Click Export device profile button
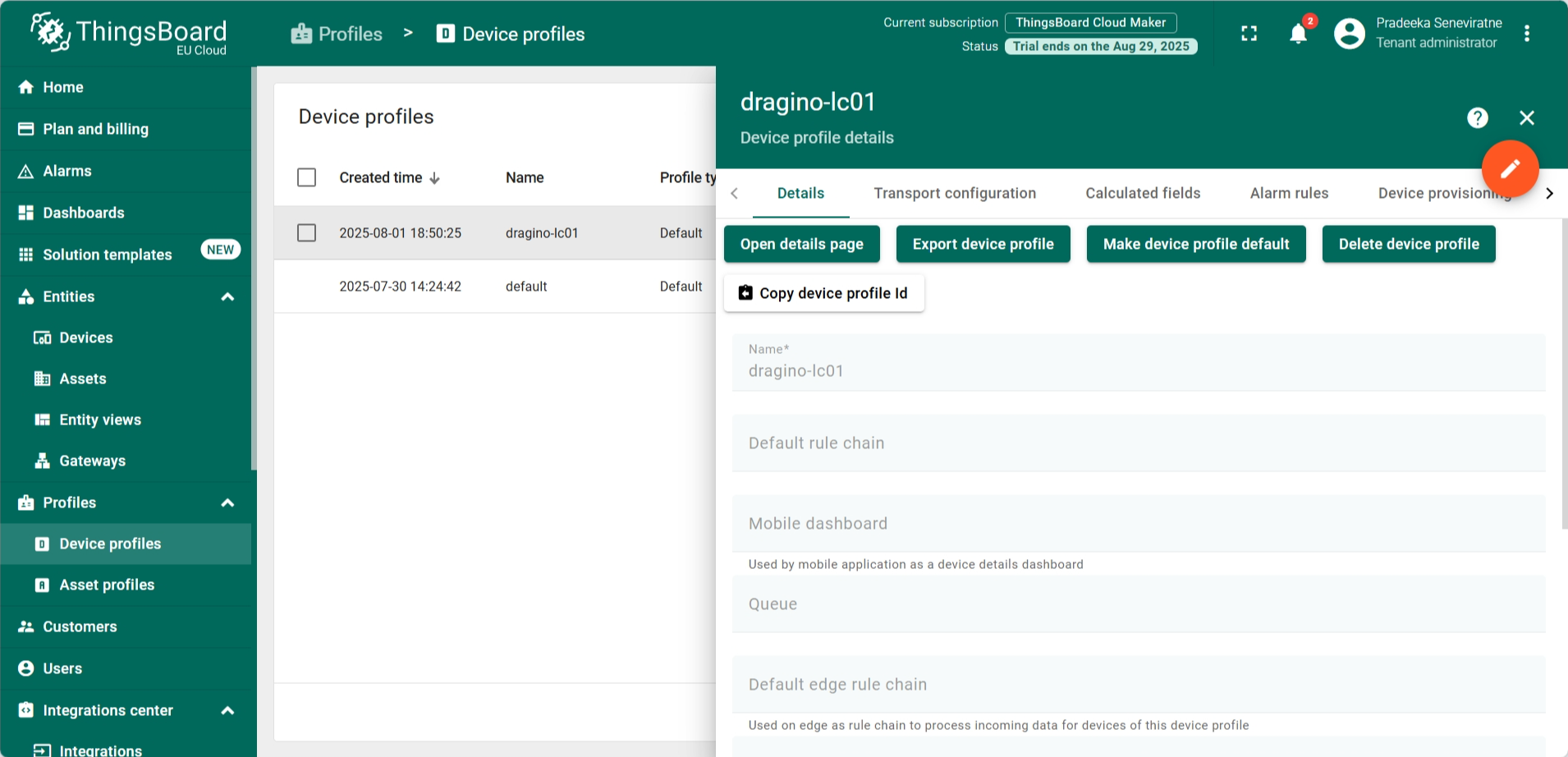1568x757 pixels. 983,244
